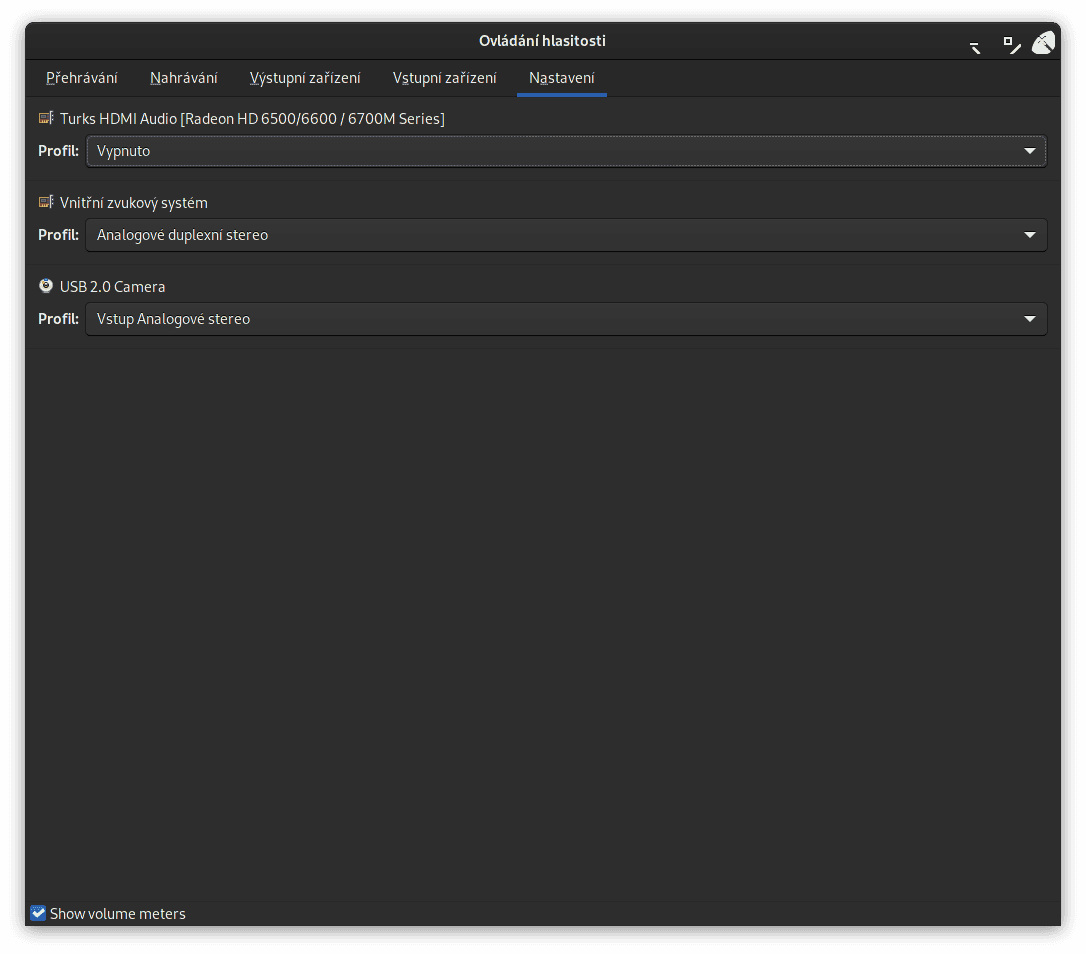The image size is (1086, 954).
Task: Switch to the Přehrávání tab
Action: point(81,77)
